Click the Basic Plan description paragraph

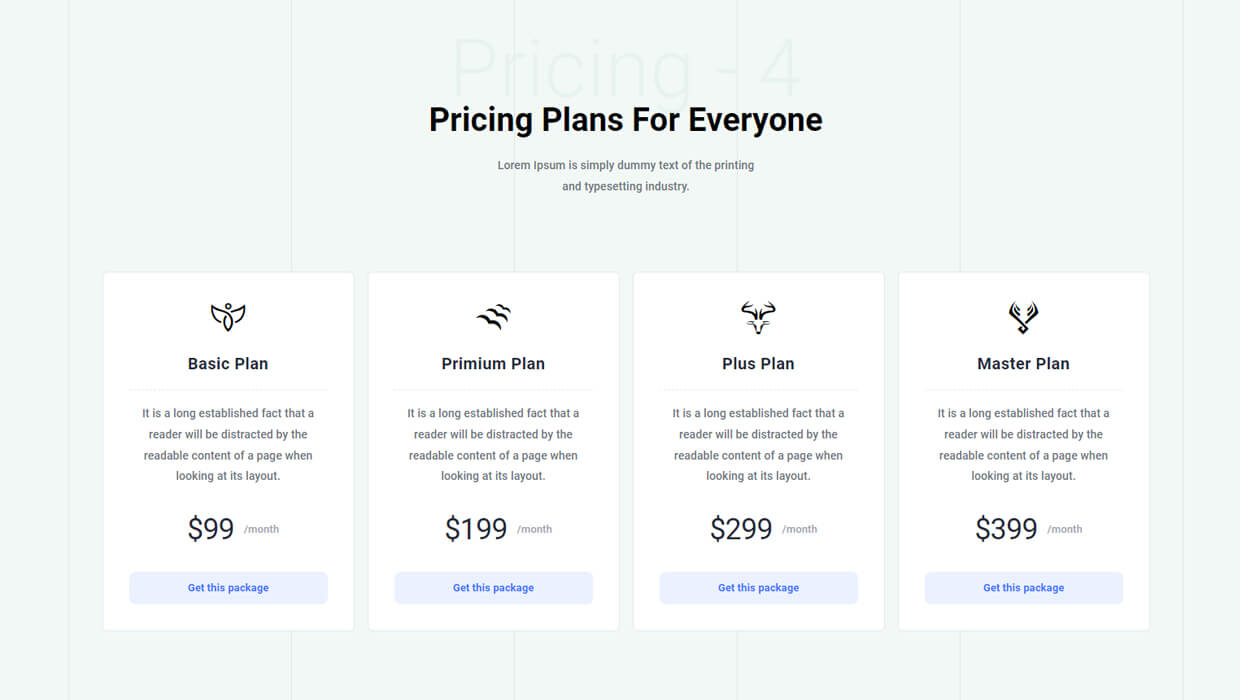tap(228, 445)
